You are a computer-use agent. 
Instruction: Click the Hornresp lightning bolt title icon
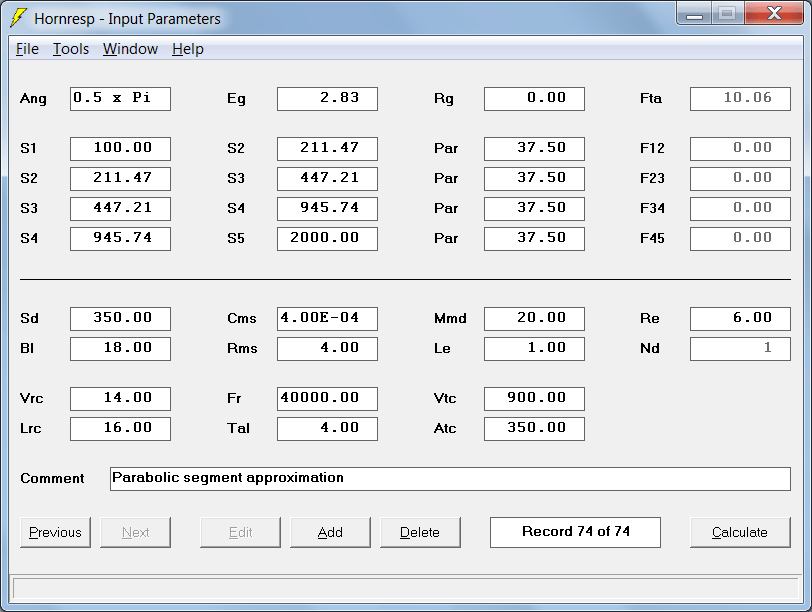pos(19,18)
